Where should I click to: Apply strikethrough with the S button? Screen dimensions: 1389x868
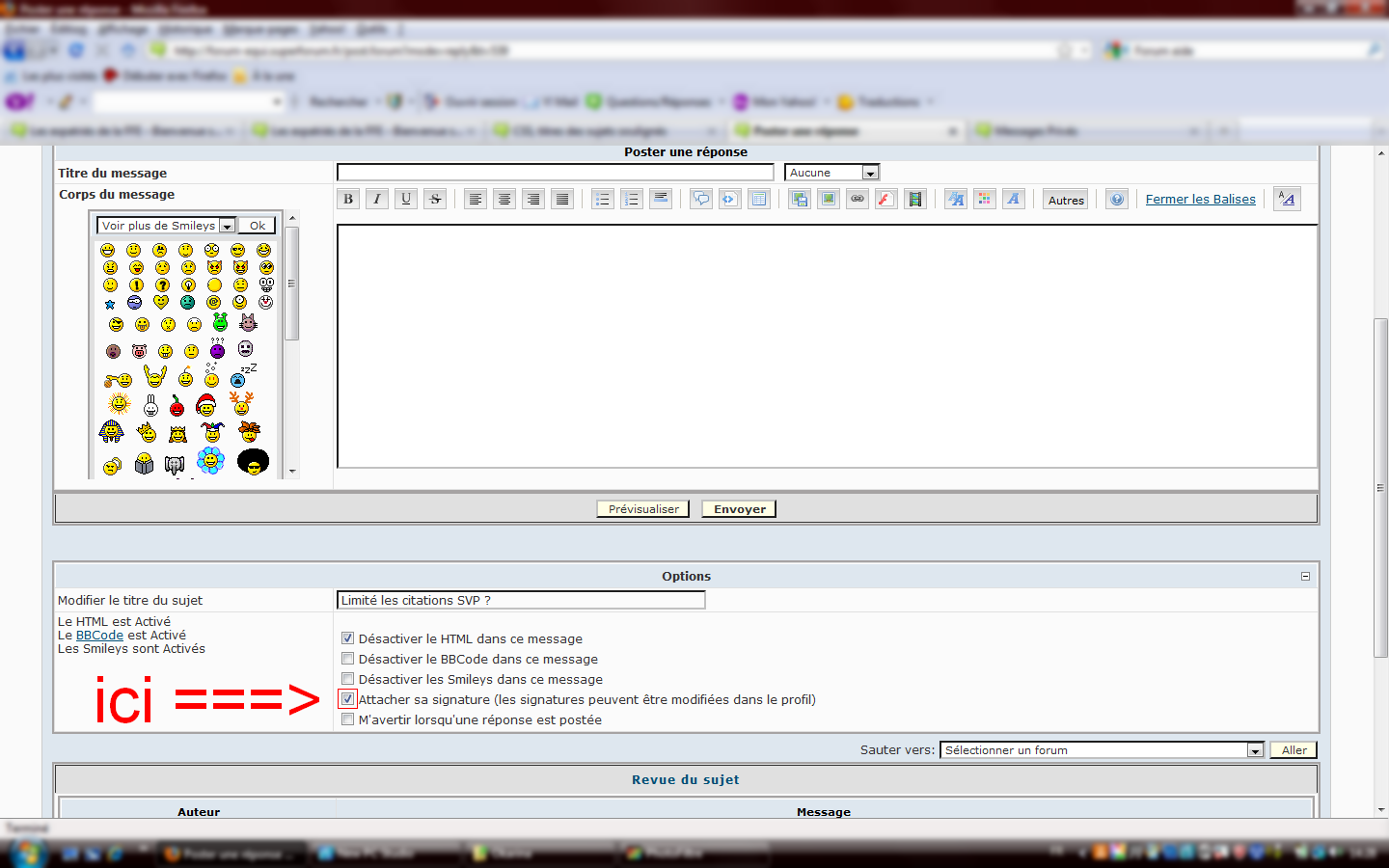435,200
